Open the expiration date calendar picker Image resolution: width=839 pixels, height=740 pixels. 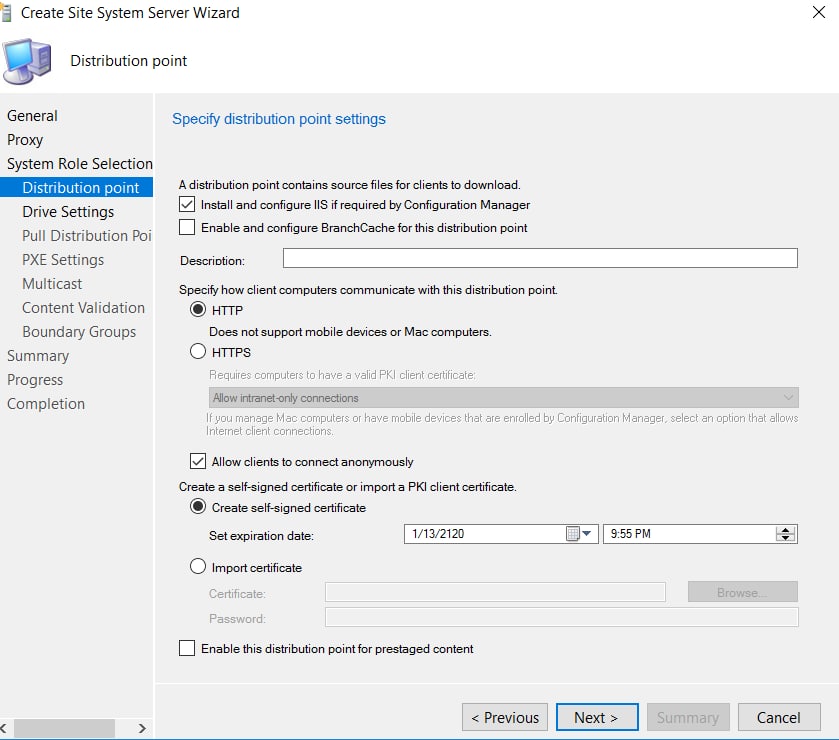(578, 533)
